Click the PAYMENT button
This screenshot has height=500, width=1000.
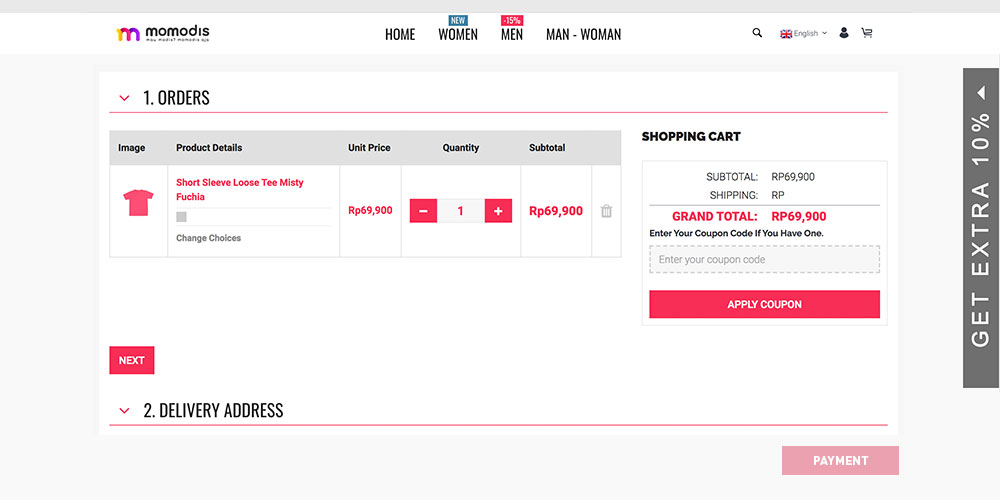[x=840, y=460]
